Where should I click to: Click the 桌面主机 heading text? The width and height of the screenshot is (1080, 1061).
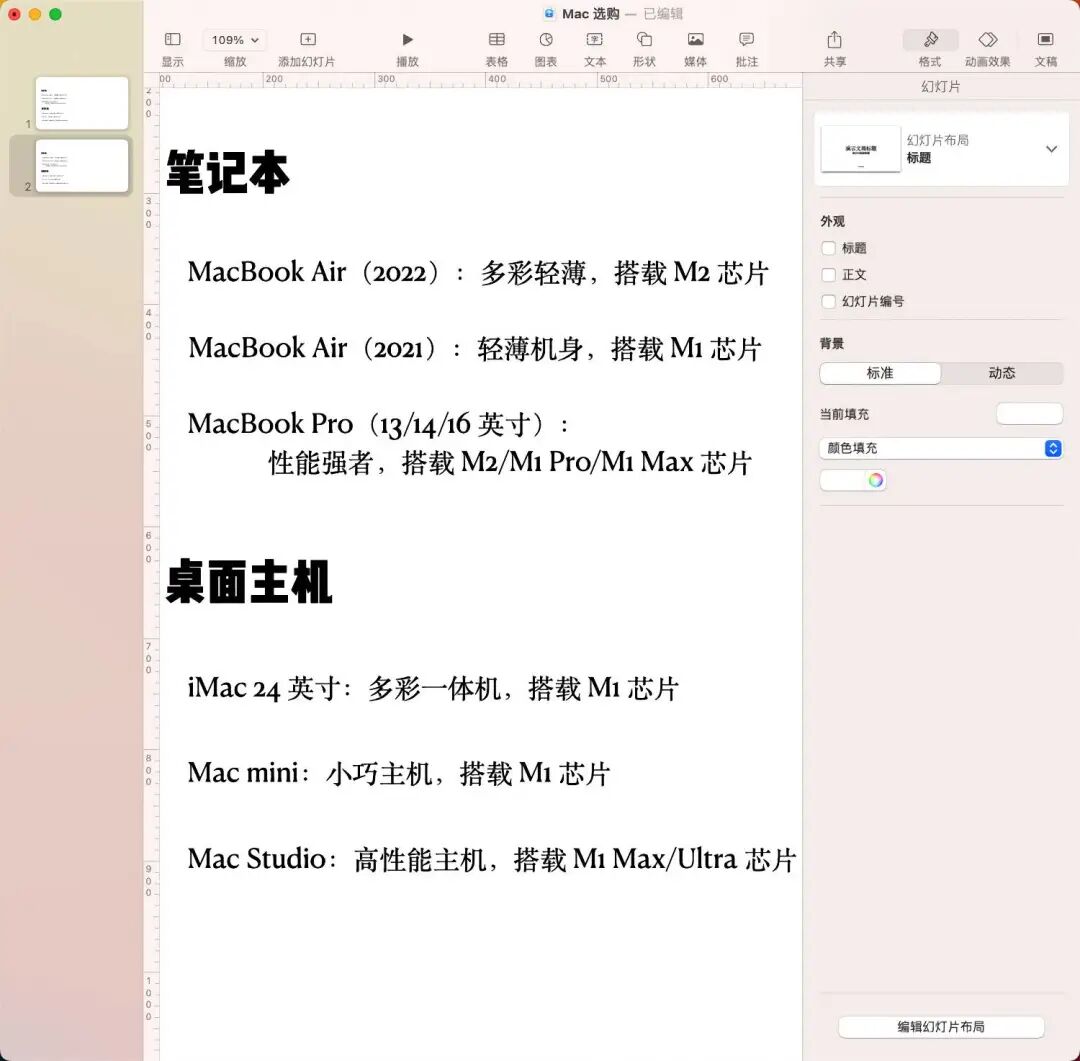coord(249,582)
